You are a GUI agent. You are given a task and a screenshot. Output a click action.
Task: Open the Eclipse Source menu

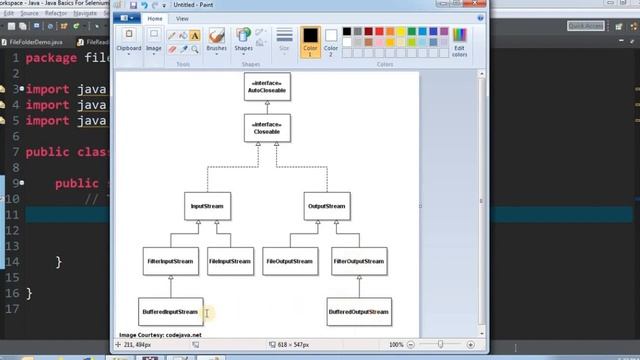[29, 13]
